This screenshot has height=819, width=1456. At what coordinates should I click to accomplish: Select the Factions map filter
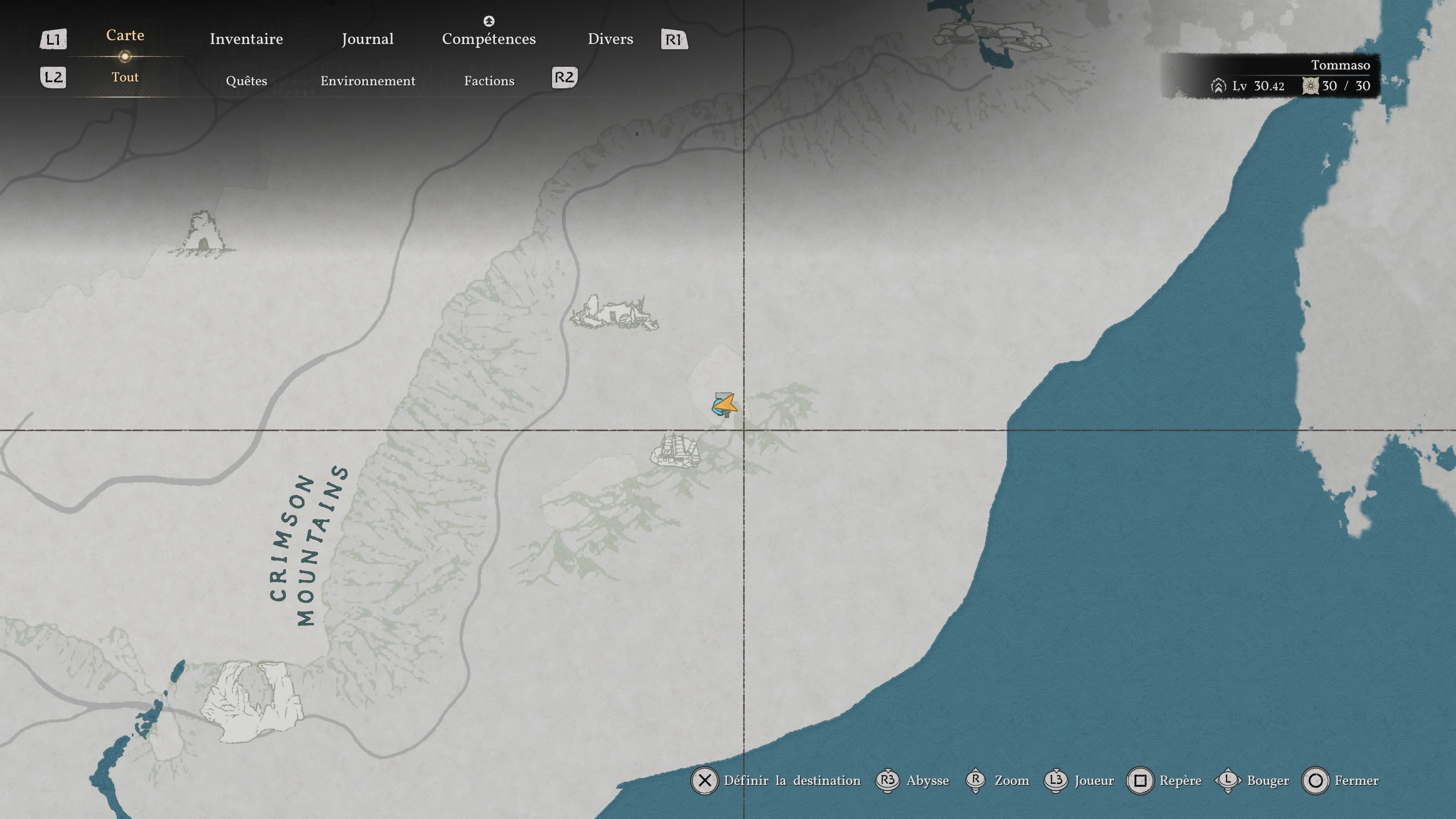490,81
